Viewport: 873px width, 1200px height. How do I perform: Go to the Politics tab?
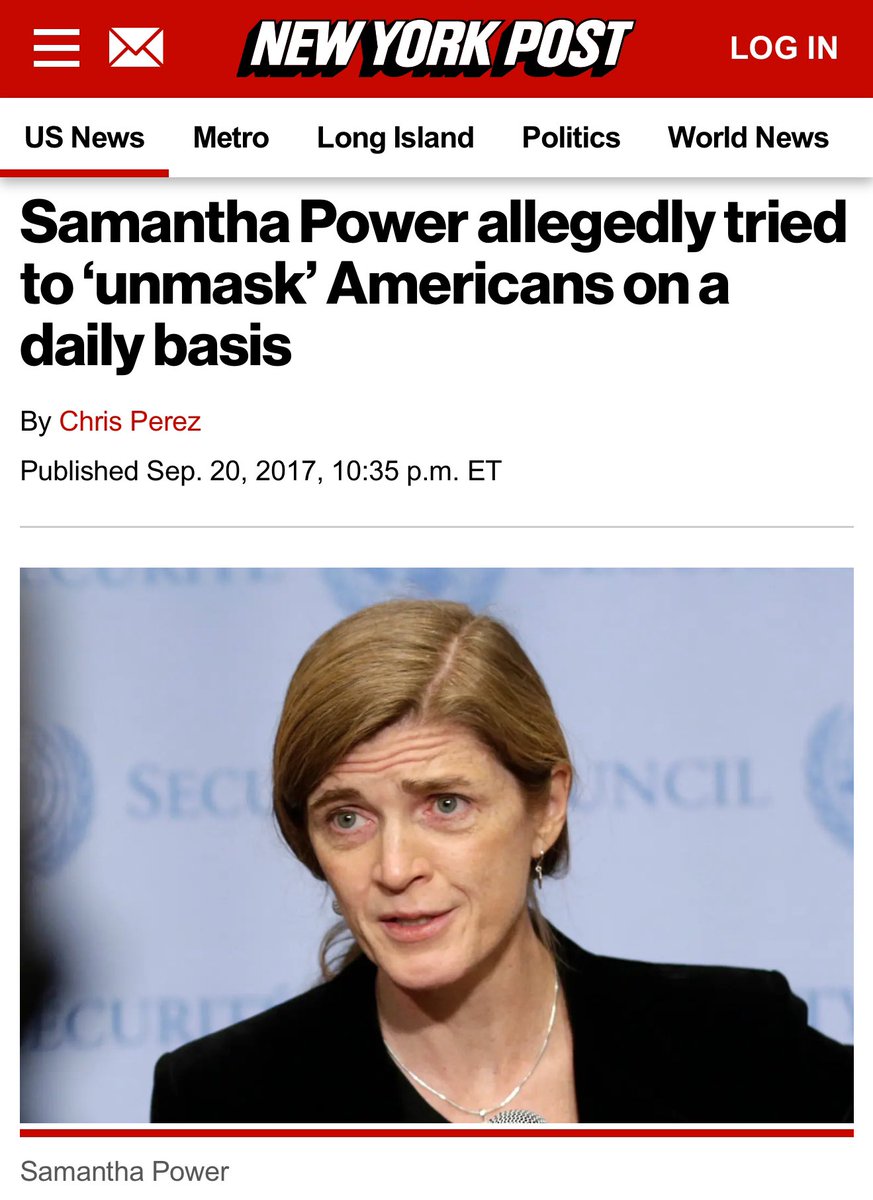(x=571, y=137)
